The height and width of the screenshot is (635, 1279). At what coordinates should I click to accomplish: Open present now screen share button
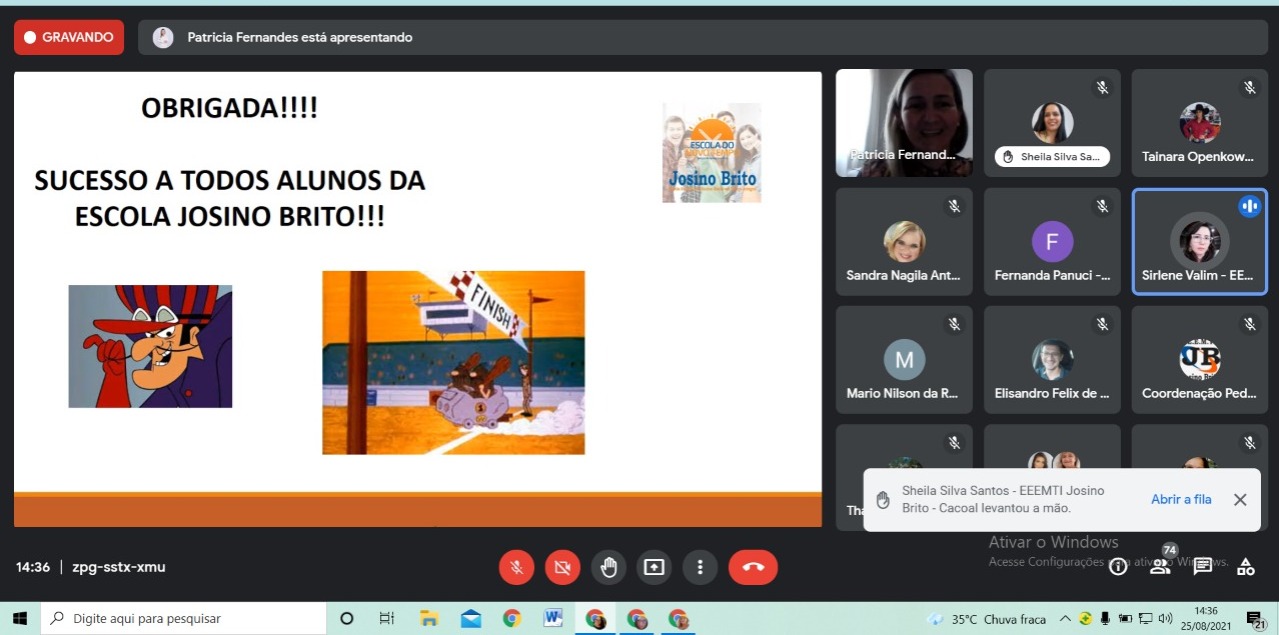pyautogui.click(x=654, y=567)
